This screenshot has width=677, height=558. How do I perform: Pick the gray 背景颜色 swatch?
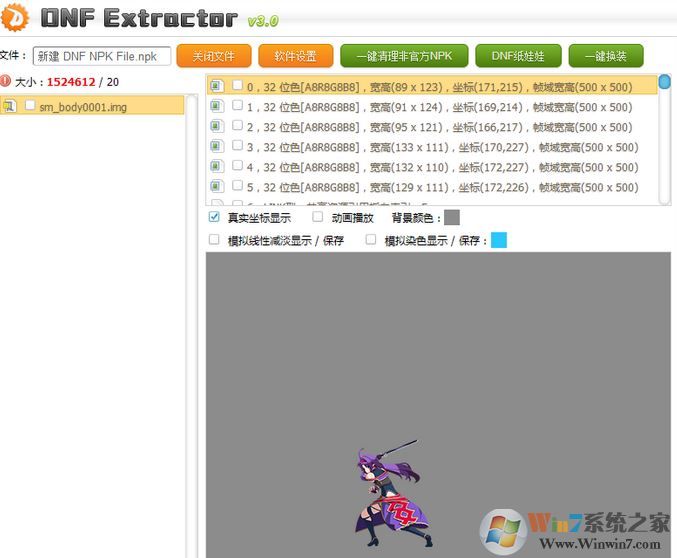[452, 217]
